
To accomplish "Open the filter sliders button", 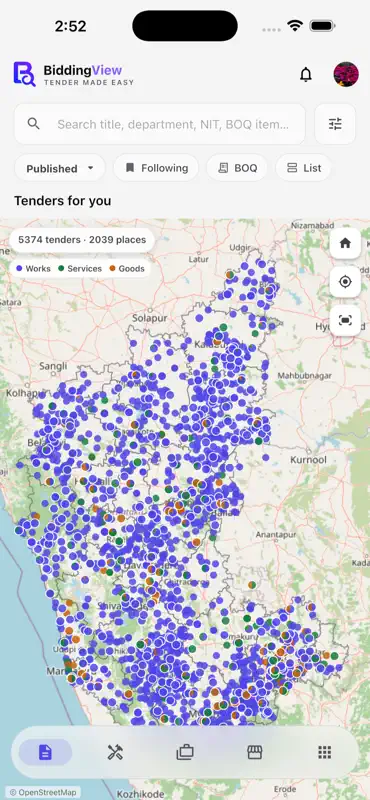I will 335,124.
